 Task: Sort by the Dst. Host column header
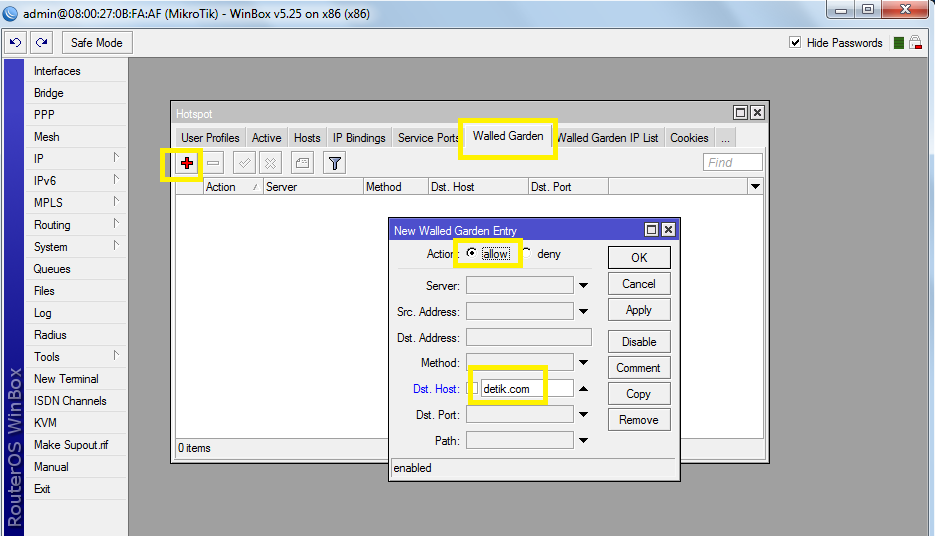click(x=478, y=187)
